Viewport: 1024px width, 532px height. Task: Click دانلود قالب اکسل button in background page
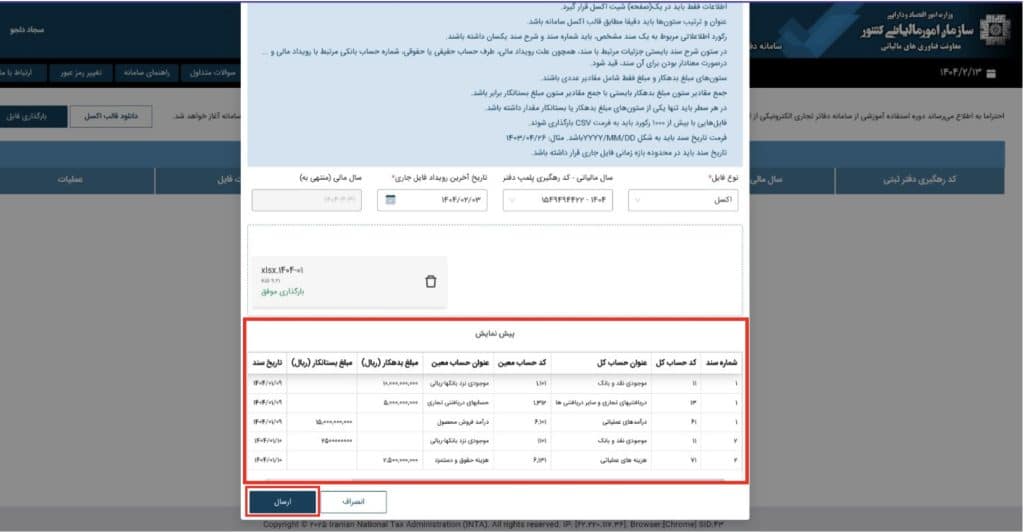click(111, 116)
